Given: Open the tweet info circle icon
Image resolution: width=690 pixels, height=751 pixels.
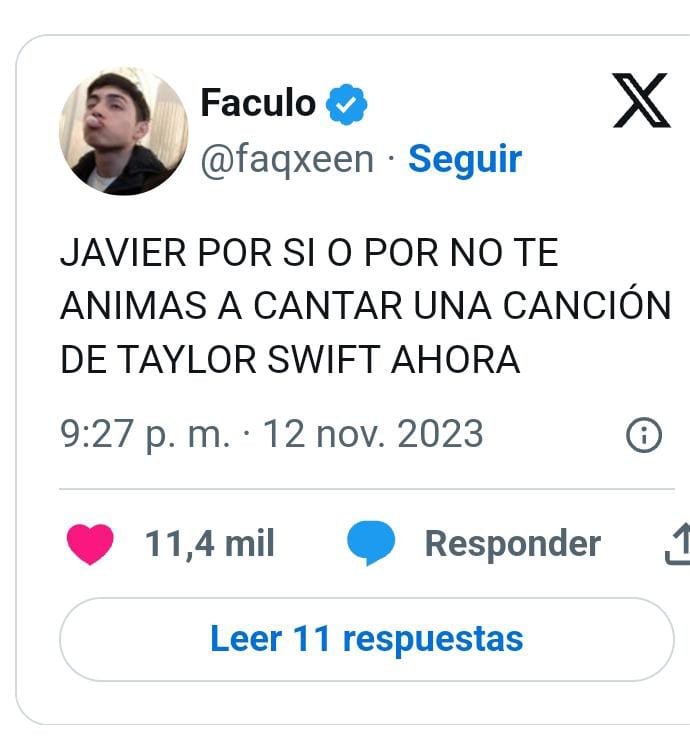Looking at the screenshot, I should click(644, 435).
